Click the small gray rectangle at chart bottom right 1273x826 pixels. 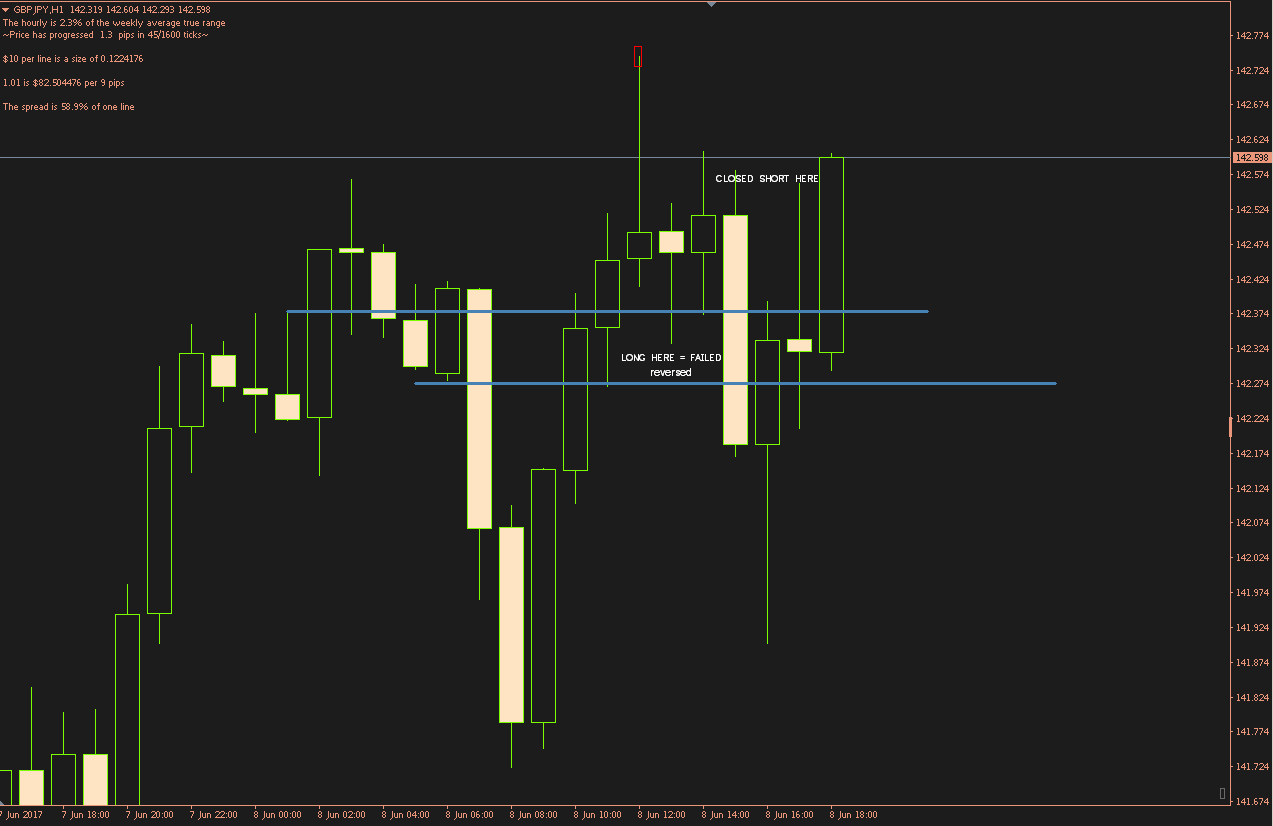point(1222,793)
